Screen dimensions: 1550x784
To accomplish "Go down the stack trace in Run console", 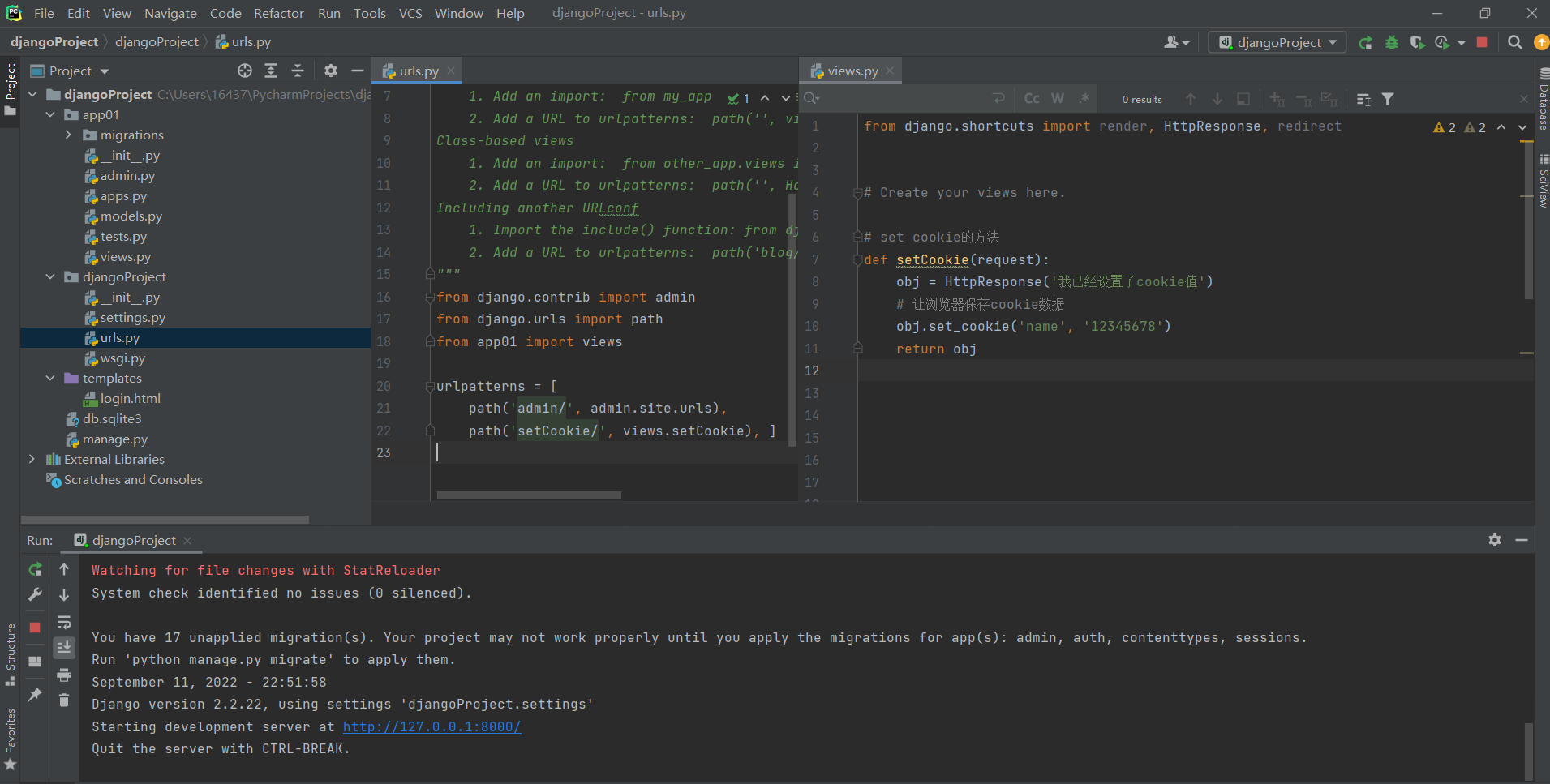I will tap(64, 595).
